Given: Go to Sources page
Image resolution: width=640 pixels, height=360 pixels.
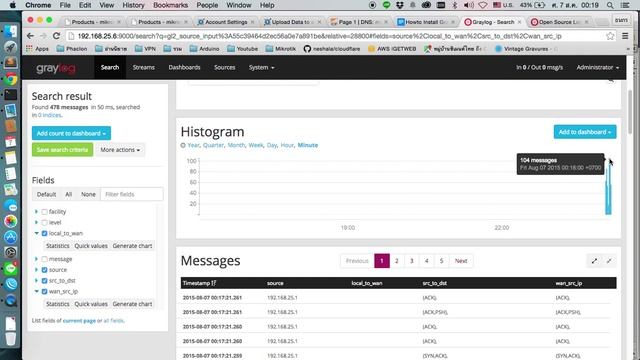Looking at the screenshot, I should point(224,67).
